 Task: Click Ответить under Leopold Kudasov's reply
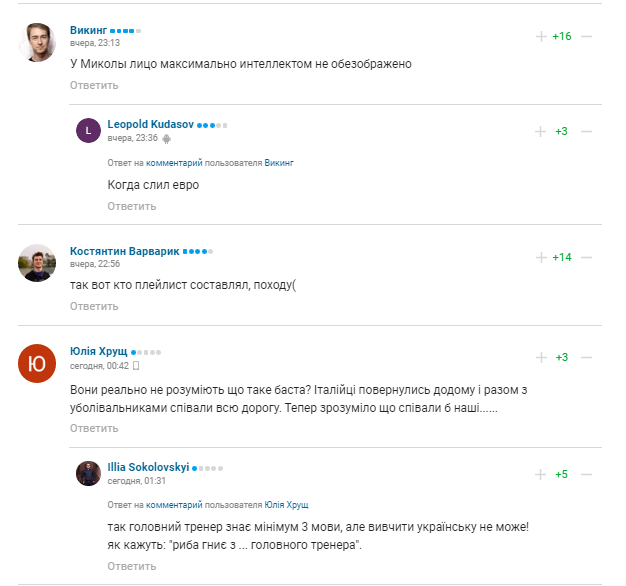[132, 206]
